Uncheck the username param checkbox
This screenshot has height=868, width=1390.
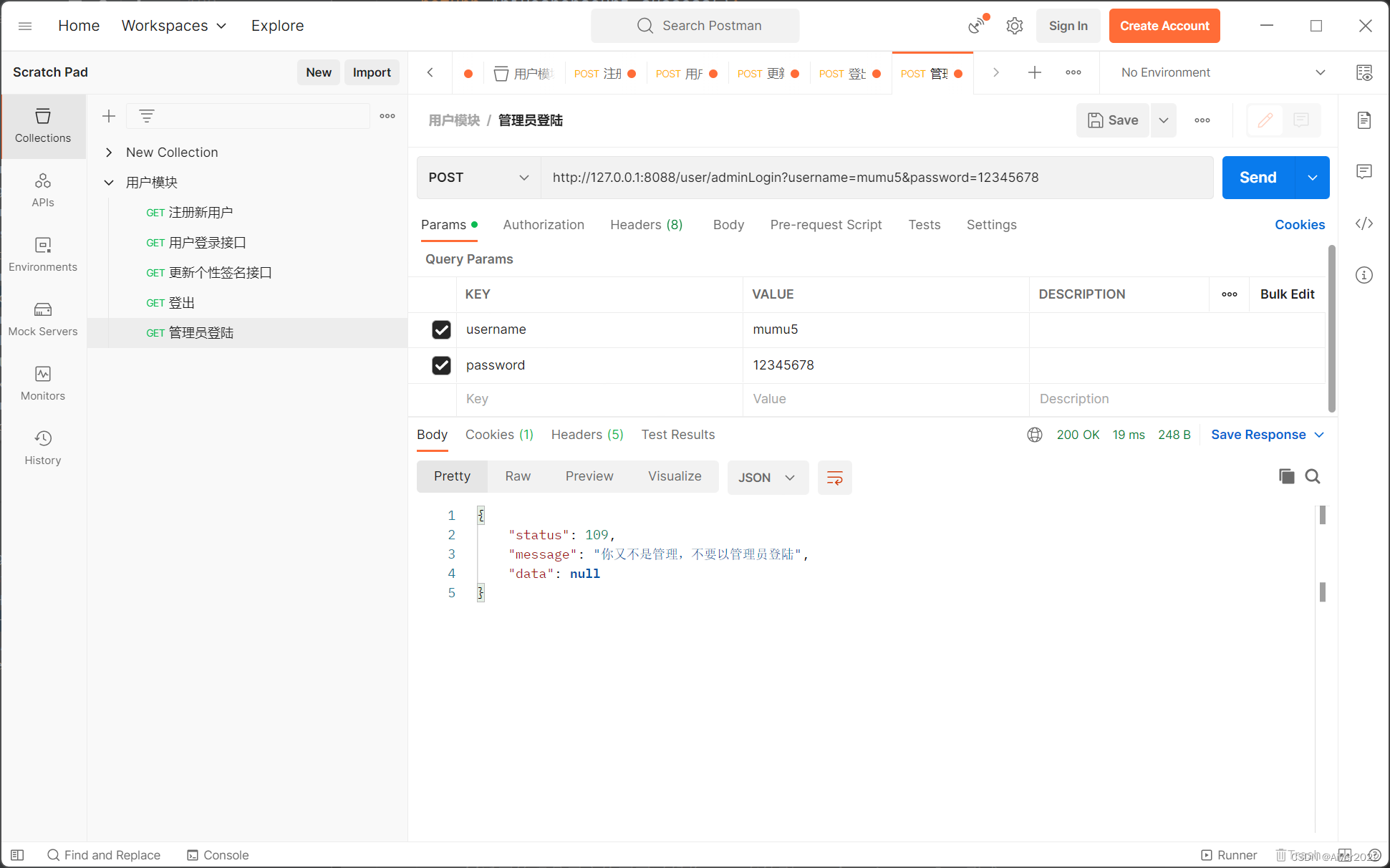click(441, 329)
